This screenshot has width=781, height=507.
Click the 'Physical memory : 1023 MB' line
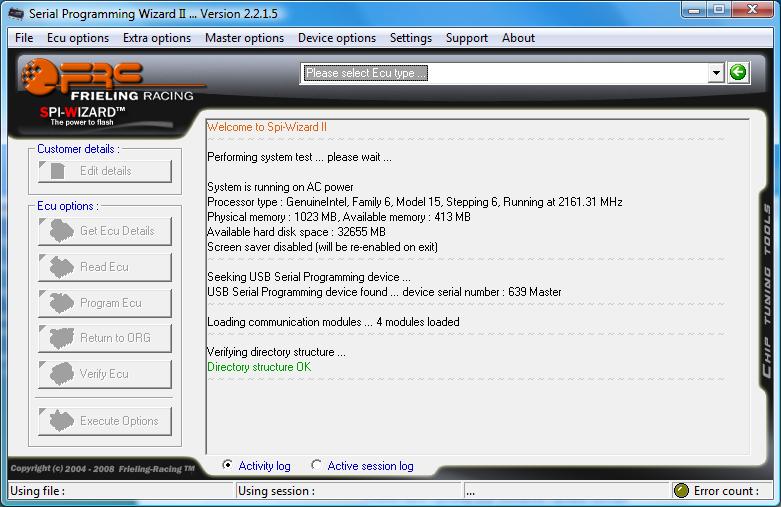(339, 217)
